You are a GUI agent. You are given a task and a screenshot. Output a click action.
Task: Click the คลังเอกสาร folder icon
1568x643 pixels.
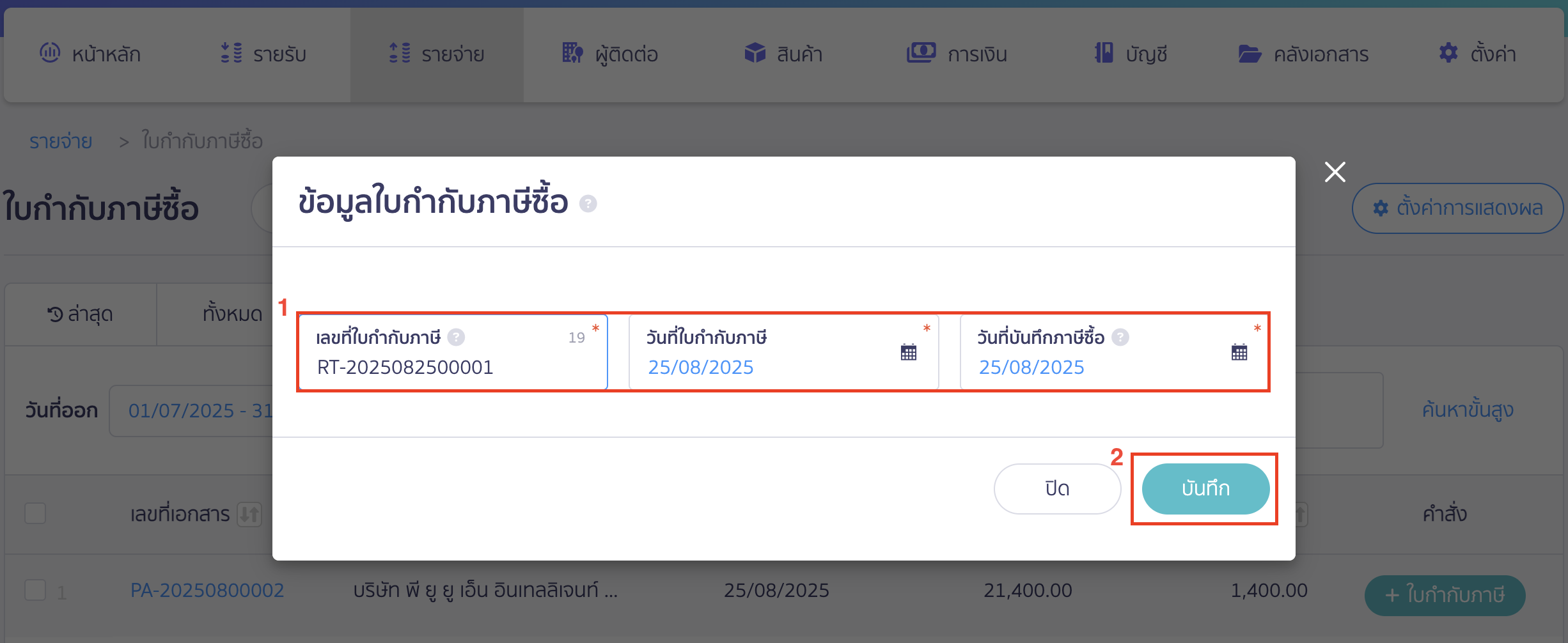1250,54
